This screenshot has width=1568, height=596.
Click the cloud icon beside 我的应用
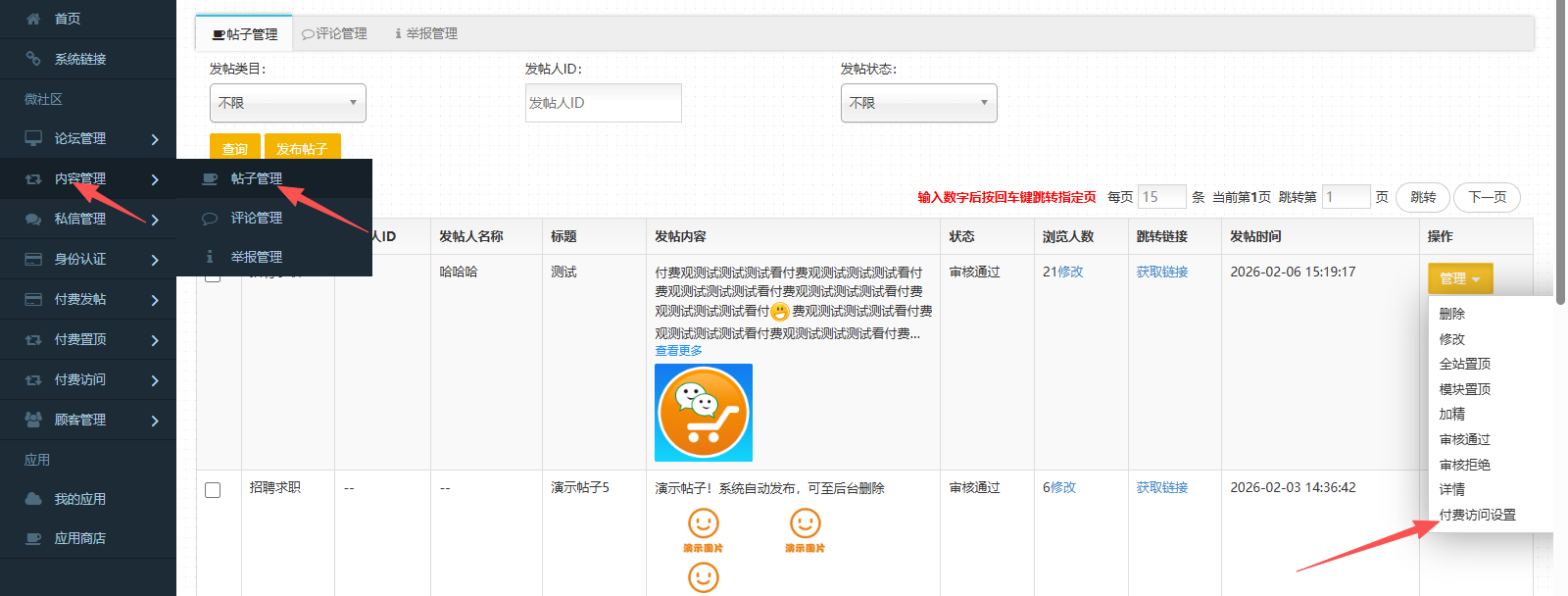33,499
